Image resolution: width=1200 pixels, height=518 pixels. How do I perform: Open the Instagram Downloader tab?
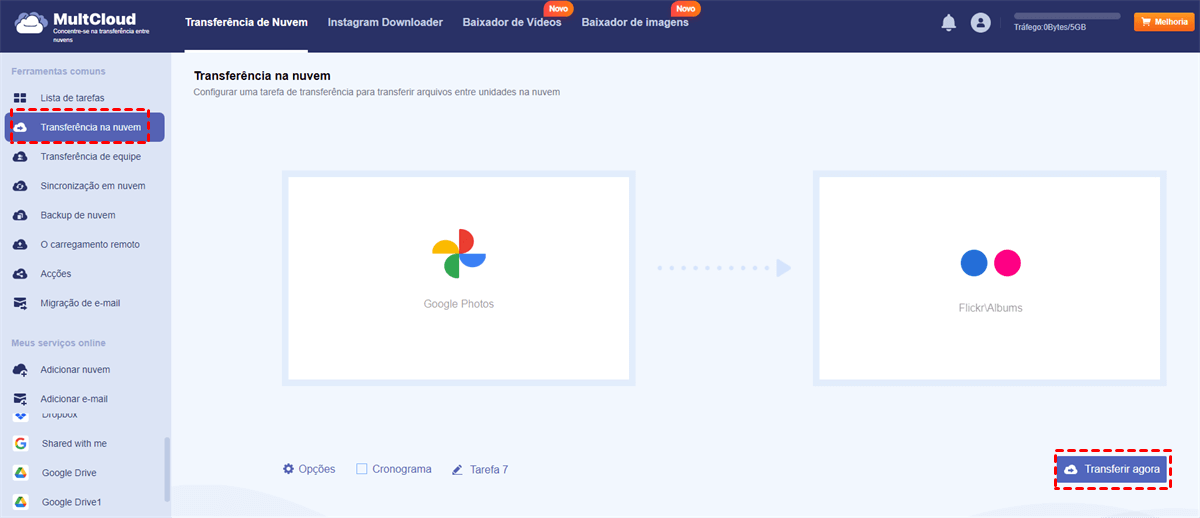[385, 22]
